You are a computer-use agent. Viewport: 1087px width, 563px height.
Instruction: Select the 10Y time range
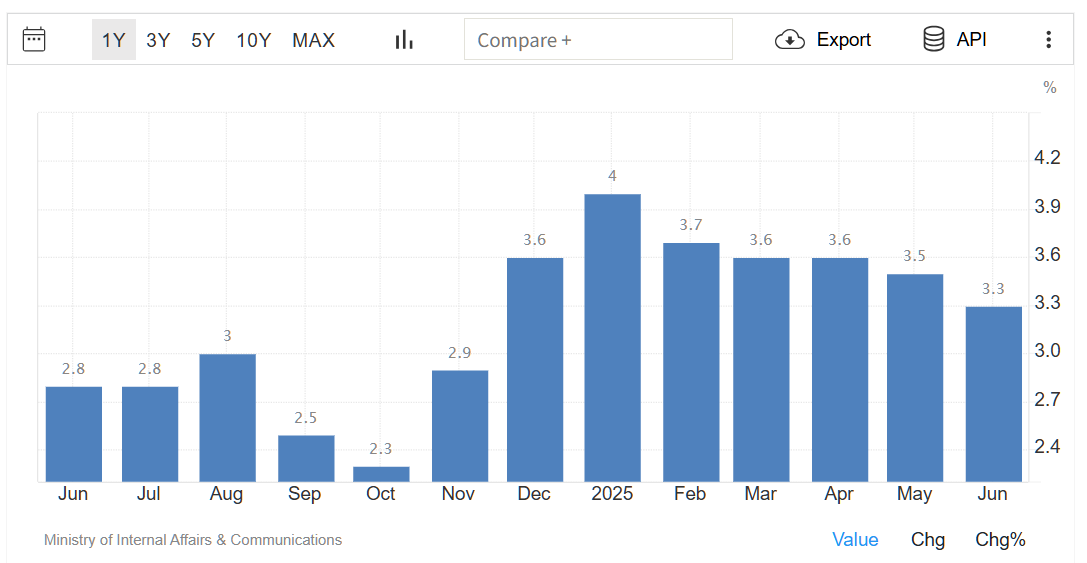(254, 40)
